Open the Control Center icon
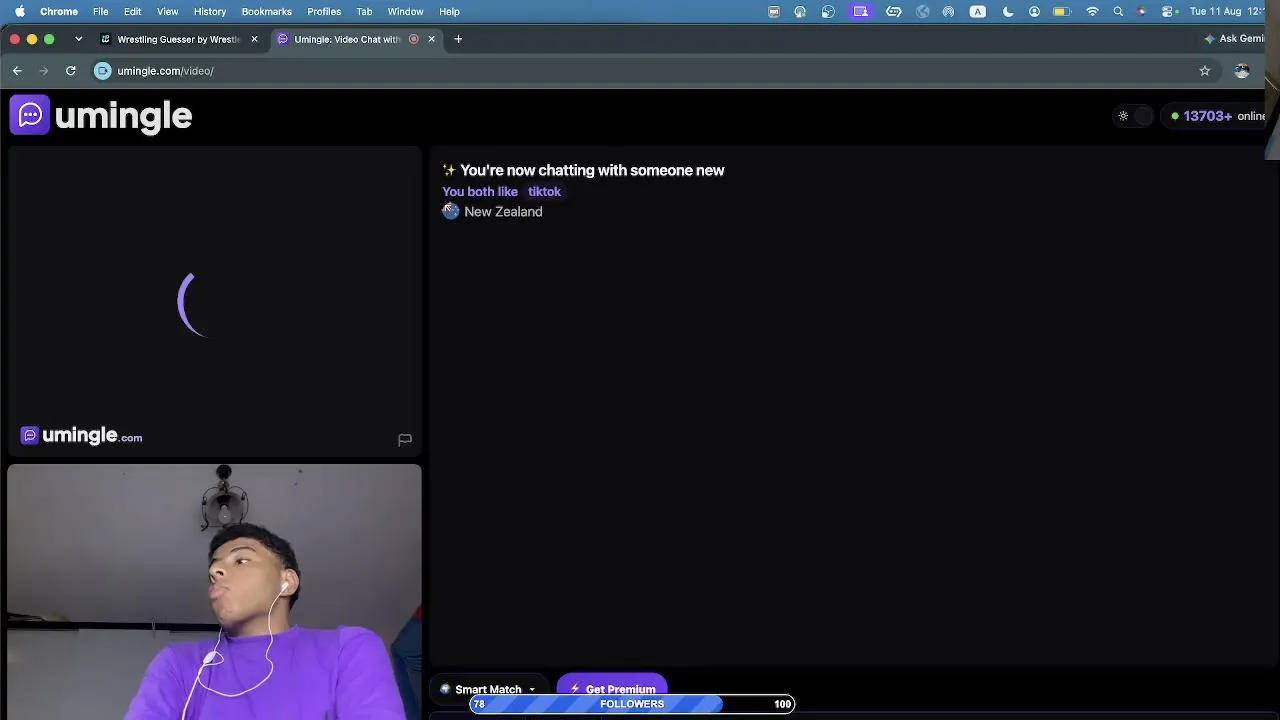 point(1168,11)
